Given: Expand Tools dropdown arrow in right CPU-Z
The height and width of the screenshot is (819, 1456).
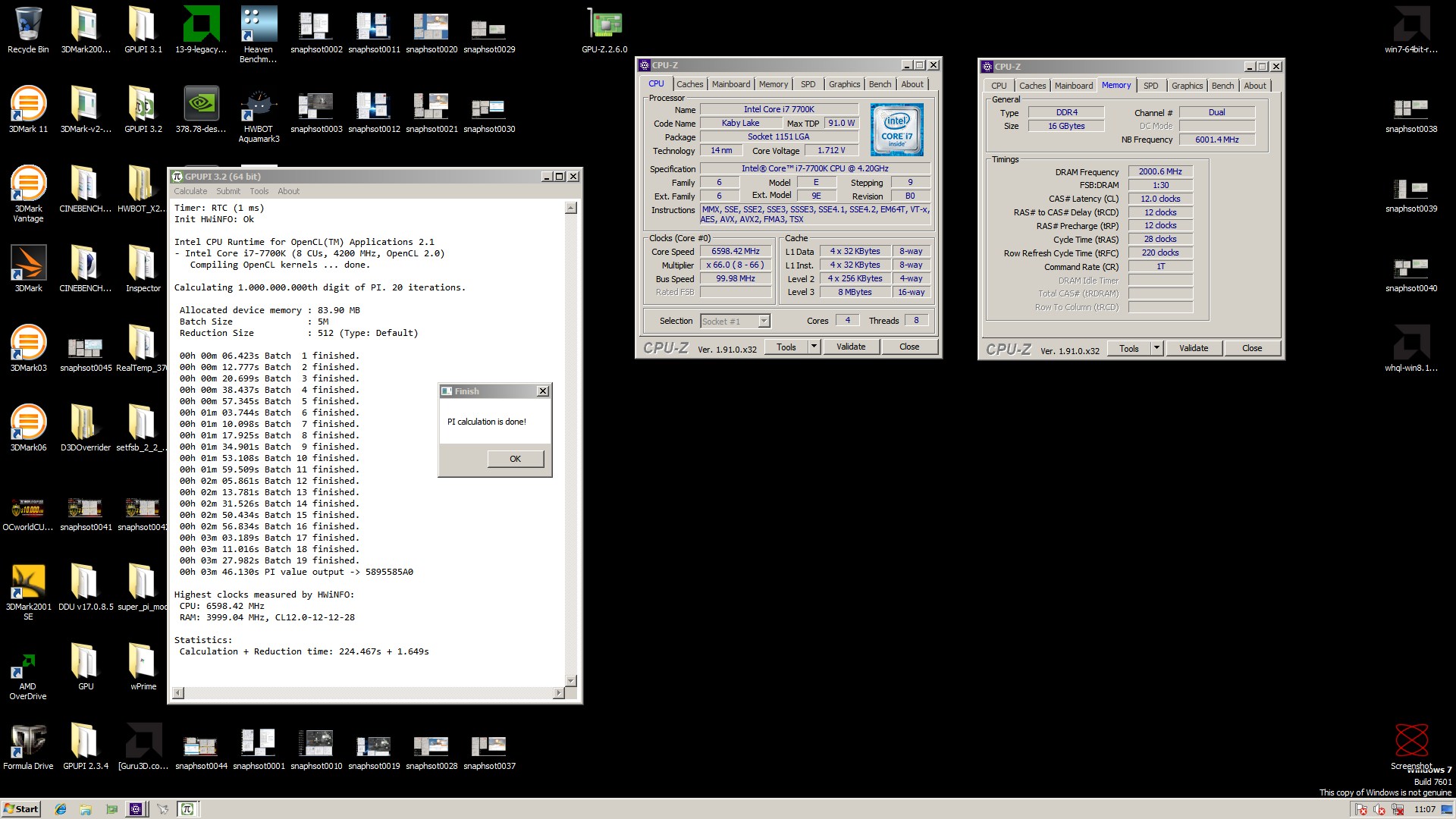Looking at the screenshot, I should coord(1156,348).
